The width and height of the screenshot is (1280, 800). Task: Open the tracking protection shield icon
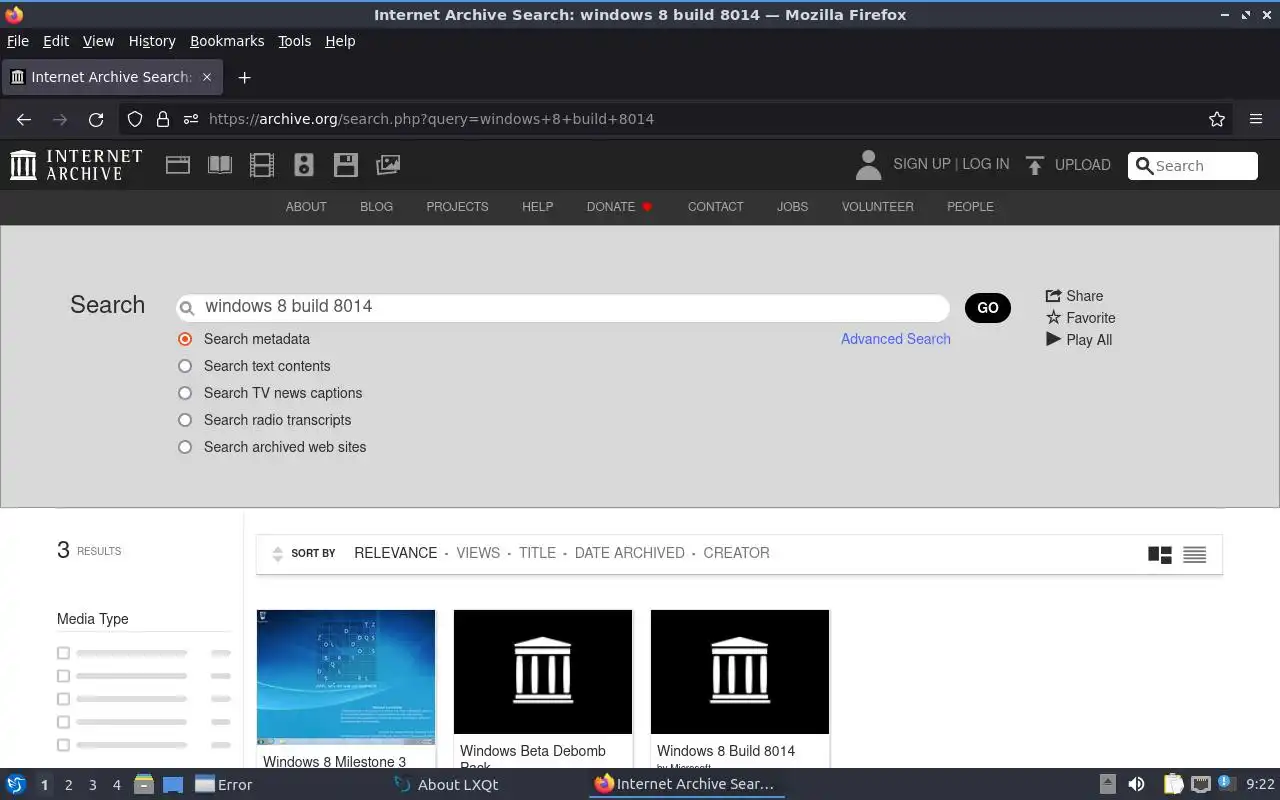[x=135, y=119]
